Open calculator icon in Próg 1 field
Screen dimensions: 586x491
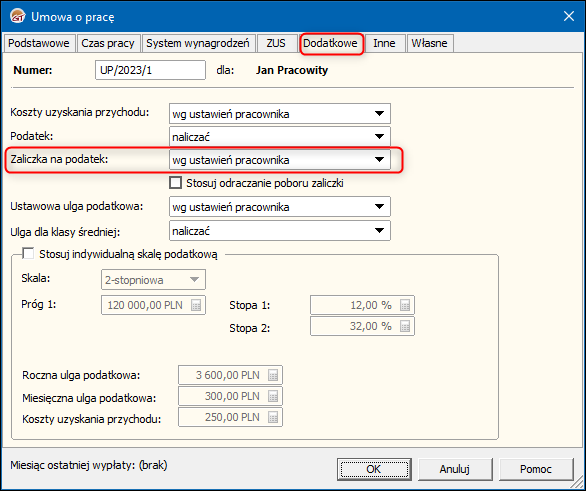(196, 305)
